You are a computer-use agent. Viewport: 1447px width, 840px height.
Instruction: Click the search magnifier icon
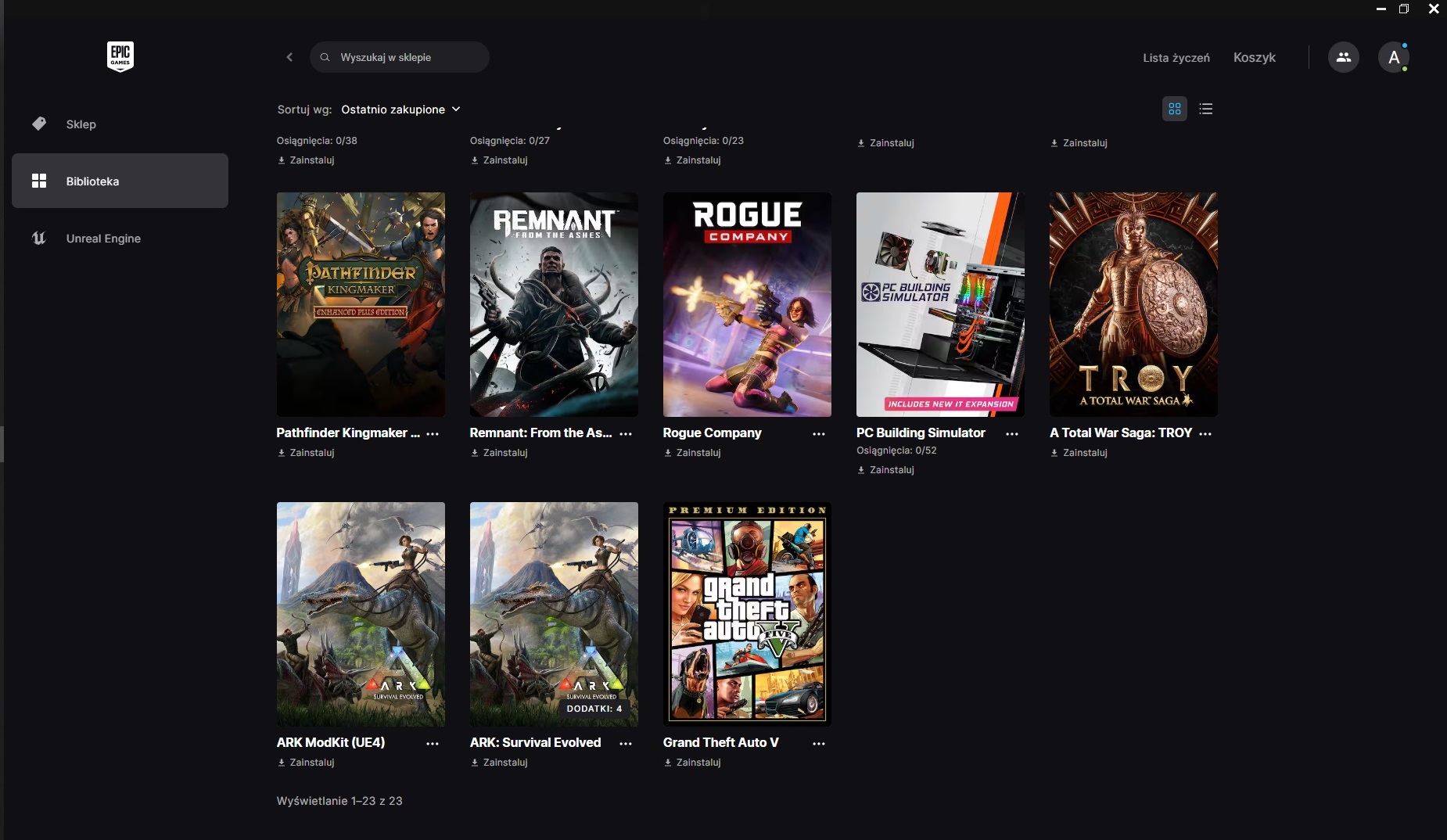coord(325,57)
